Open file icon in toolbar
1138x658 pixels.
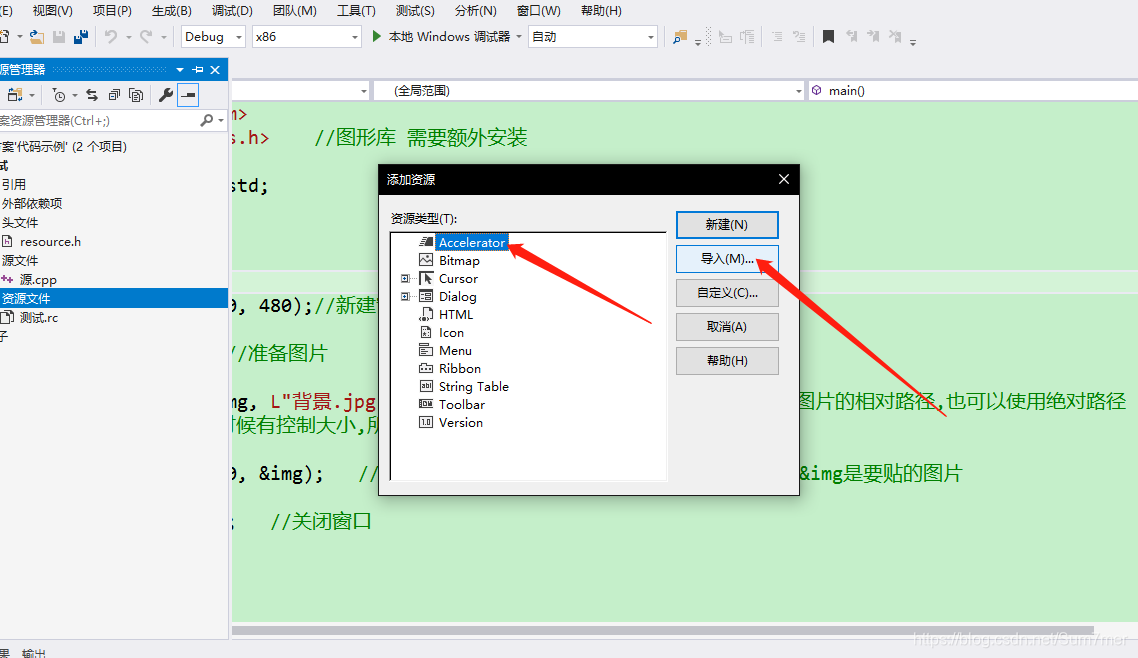(36, 36)
